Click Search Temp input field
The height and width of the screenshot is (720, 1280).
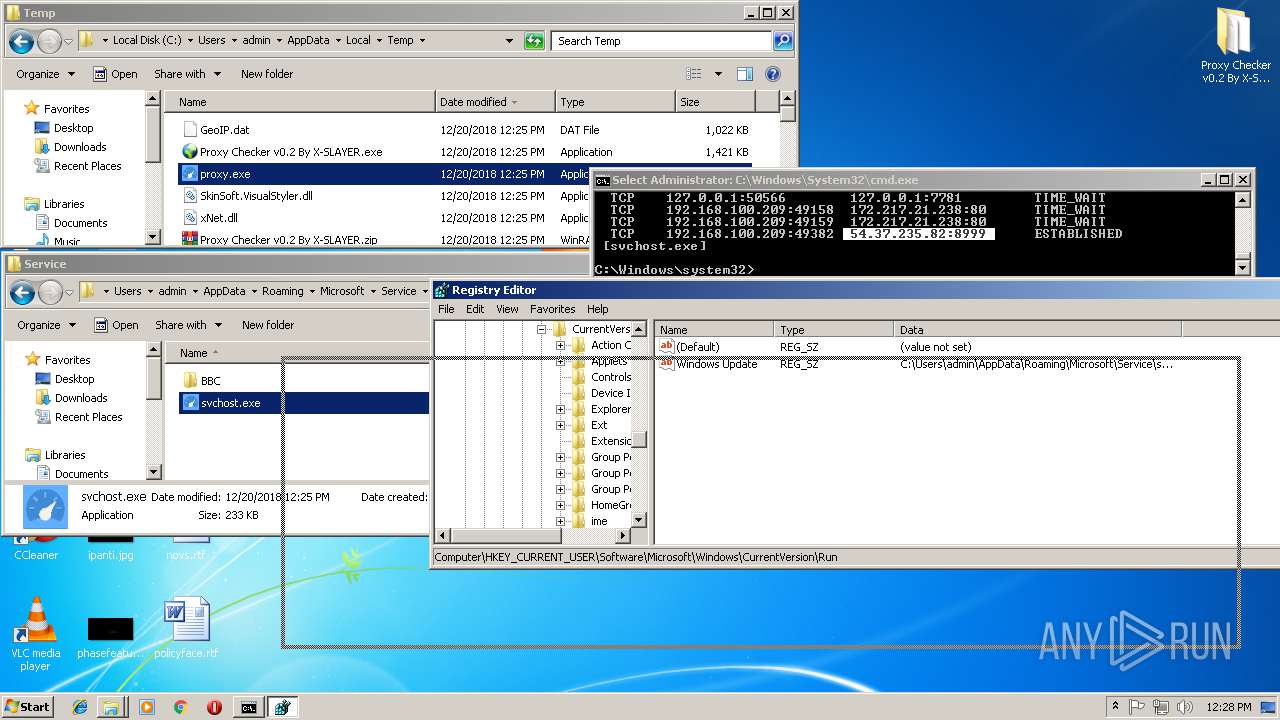click(660, 41)
